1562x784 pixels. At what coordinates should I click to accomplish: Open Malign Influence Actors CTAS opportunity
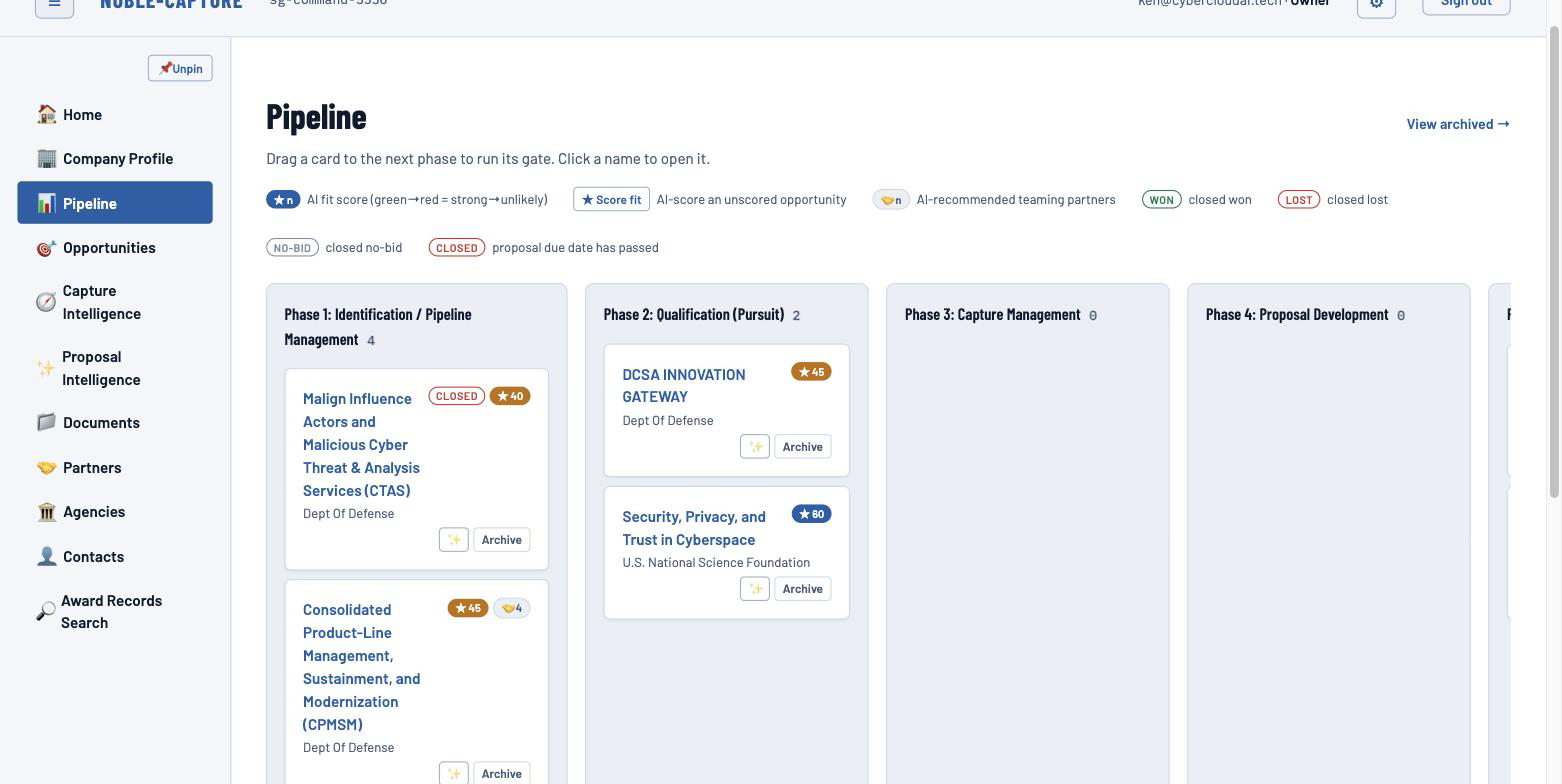[x=361, y=444]
